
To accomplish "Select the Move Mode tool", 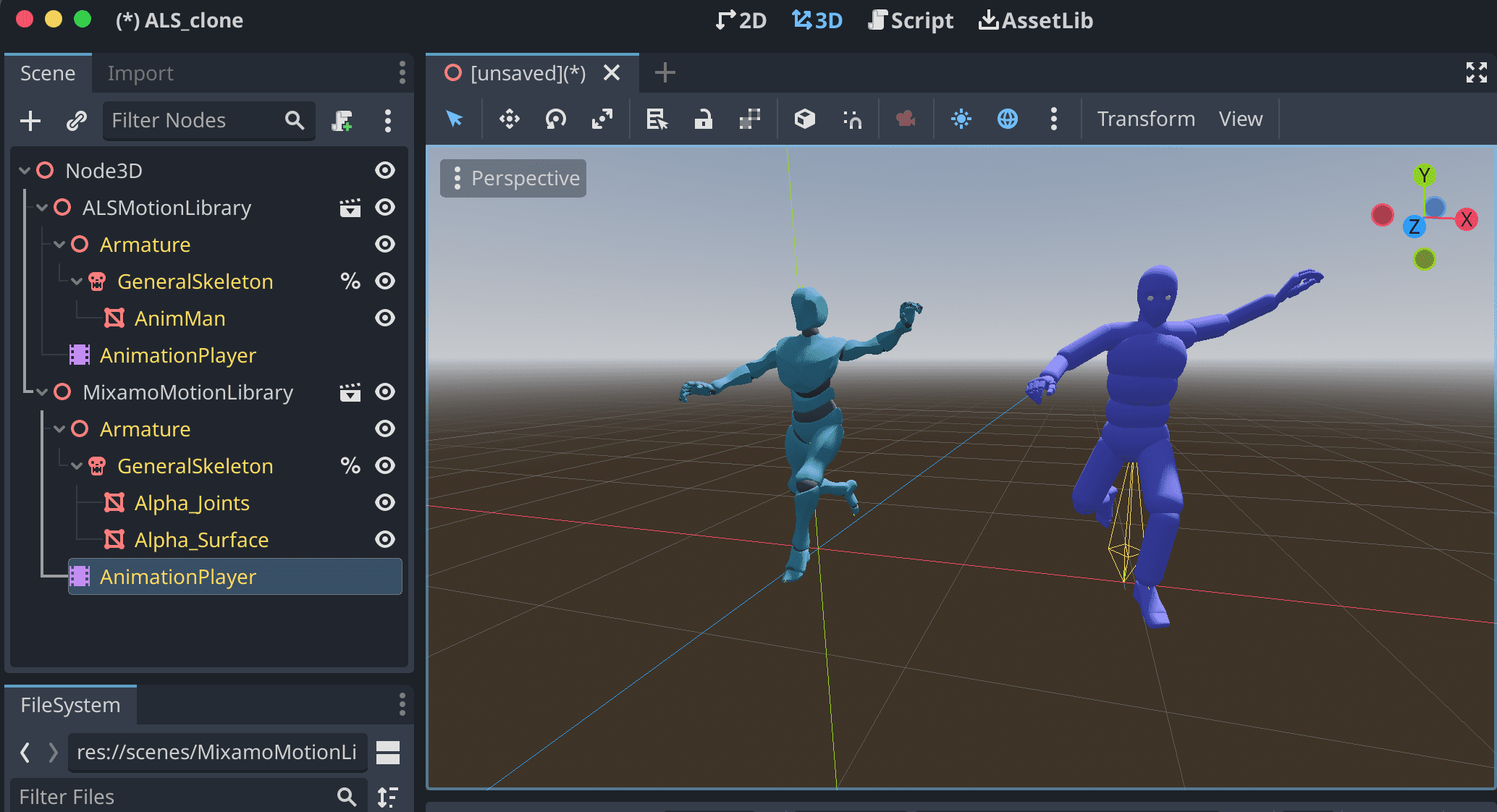I will click(x=510, y=119).
